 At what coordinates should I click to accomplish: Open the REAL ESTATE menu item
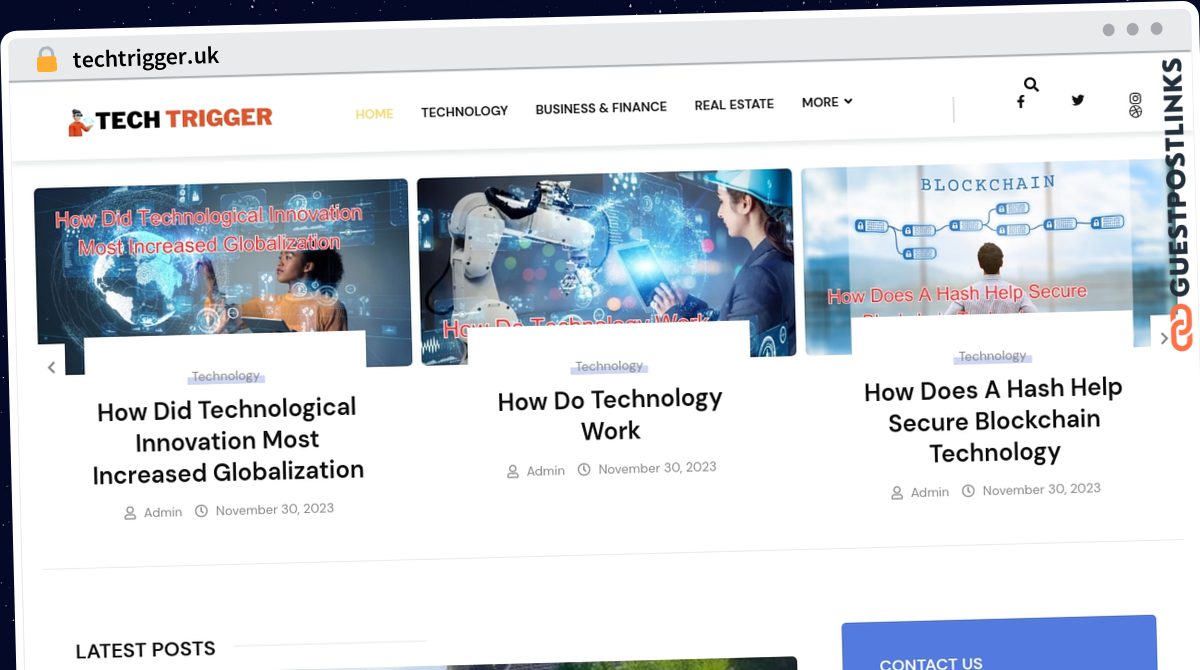pyautogui.click(x=734, y=104)
